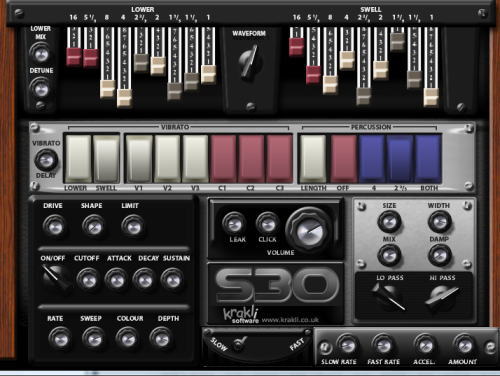Screen dimensions: 500x376
Task: Click the Lower Mix knob
Action: click(x=41, y=53)
